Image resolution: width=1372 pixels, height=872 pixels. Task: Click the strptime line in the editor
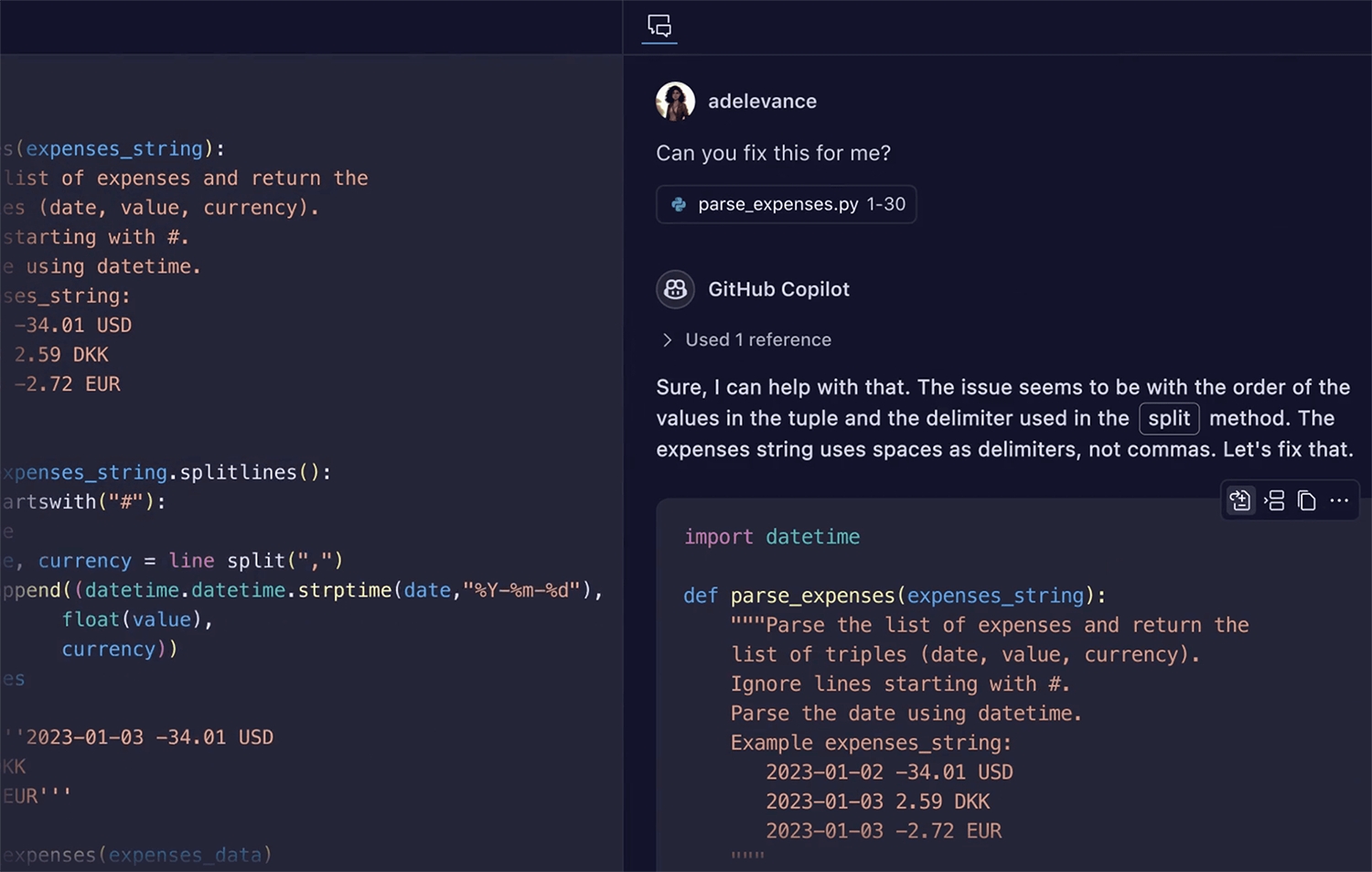point(302,590)
